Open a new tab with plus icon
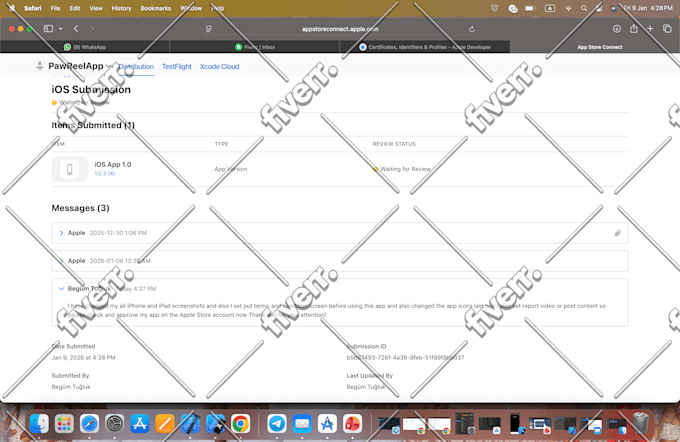The width and height of the screenshot is (680, 442). [650, 29]
